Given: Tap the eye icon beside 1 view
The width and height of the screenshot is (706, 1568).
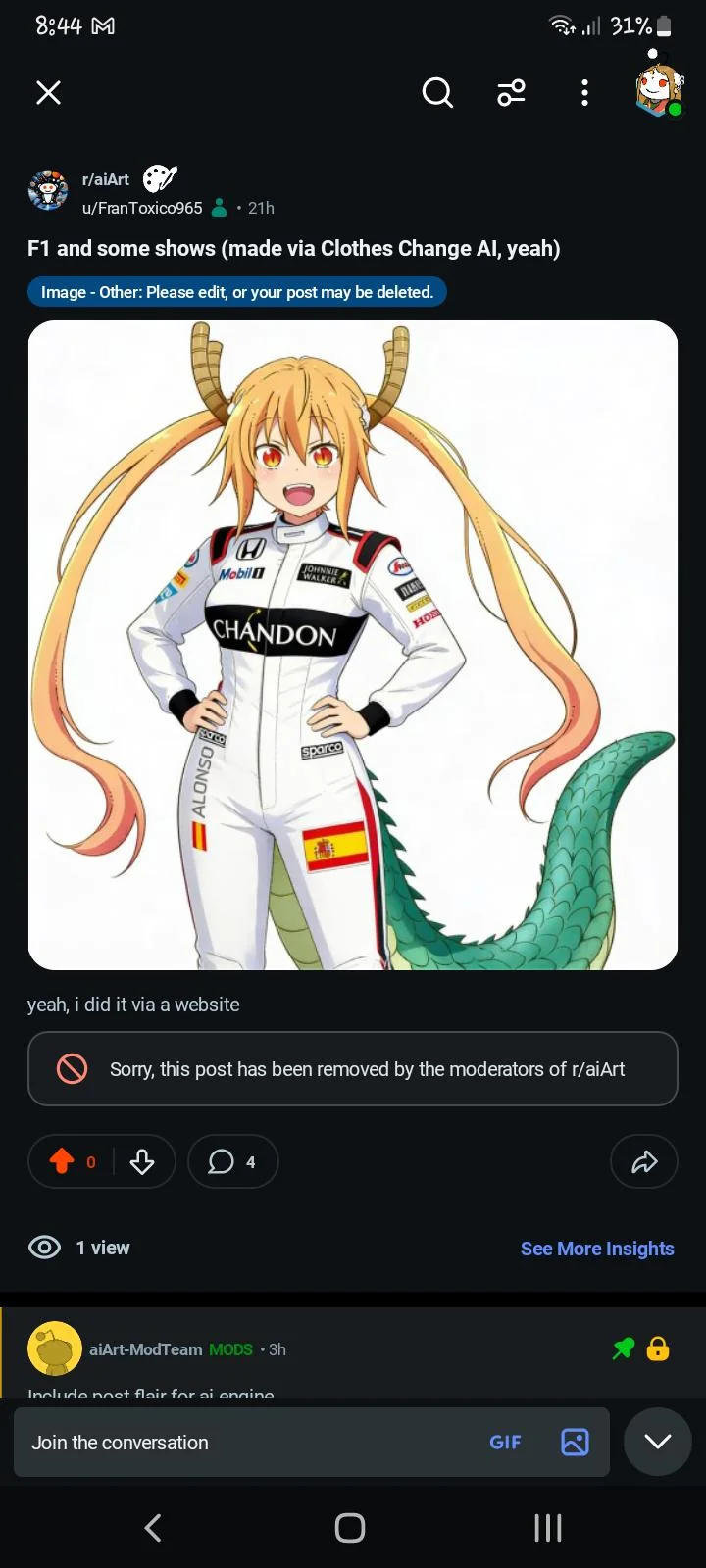Looking at the screenshot, I should pos(44,1248).
